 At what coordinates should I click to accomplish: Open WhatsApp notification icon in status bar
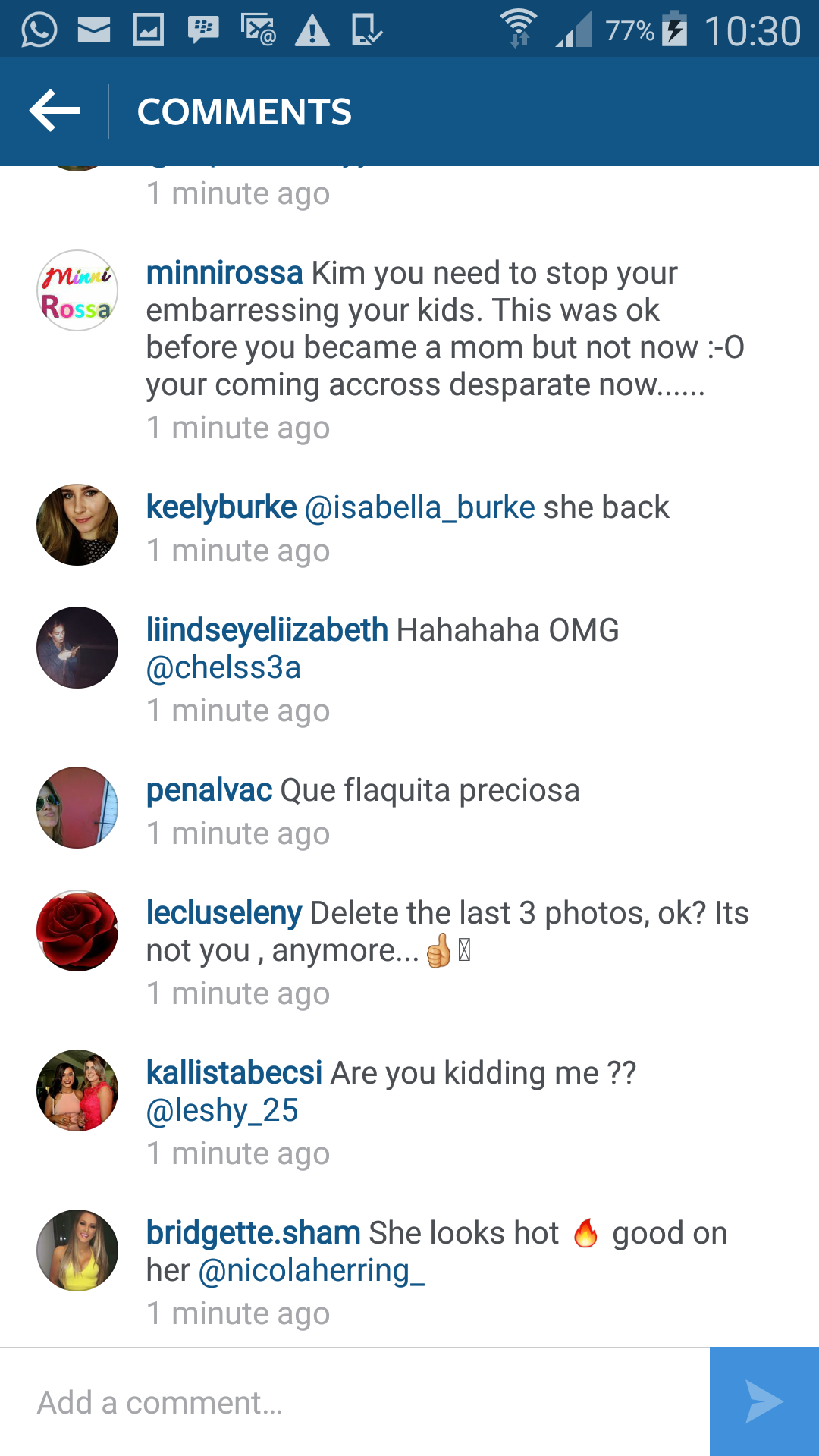[x=39, y=30]
